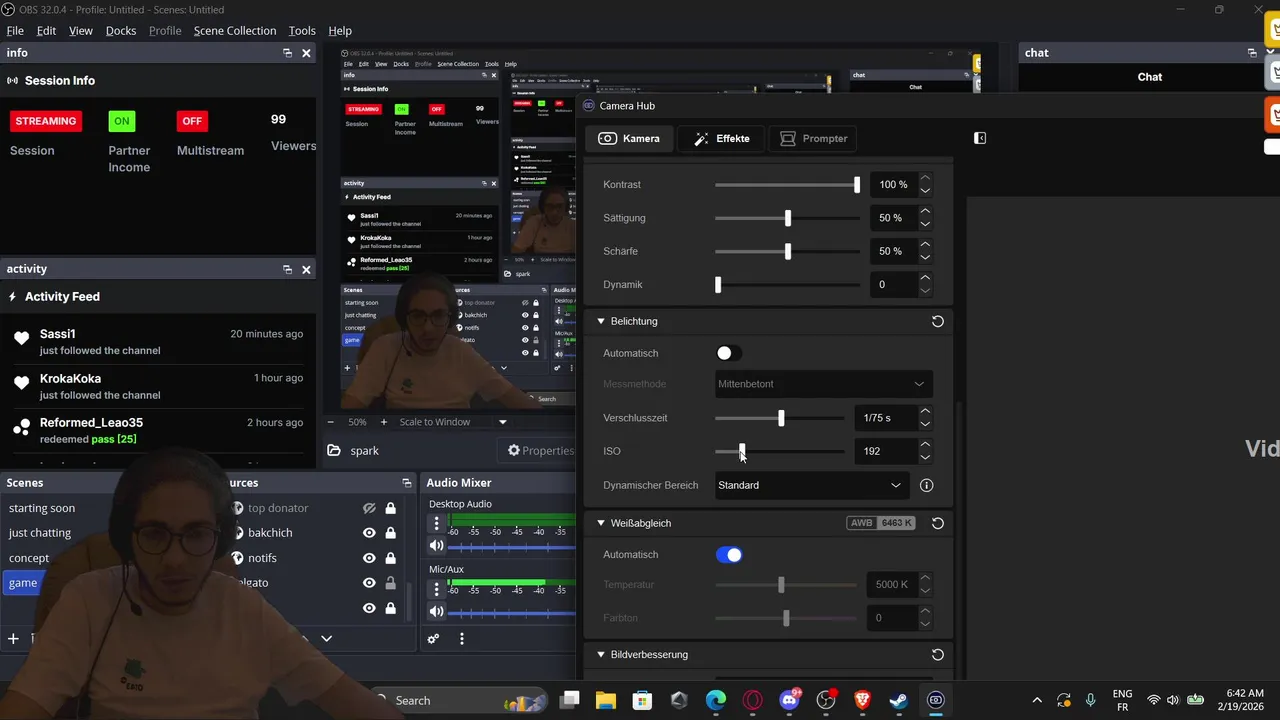
Task: Show the hidden 'top donator' source
Action: pyautogui.click(x=369, y=508)
